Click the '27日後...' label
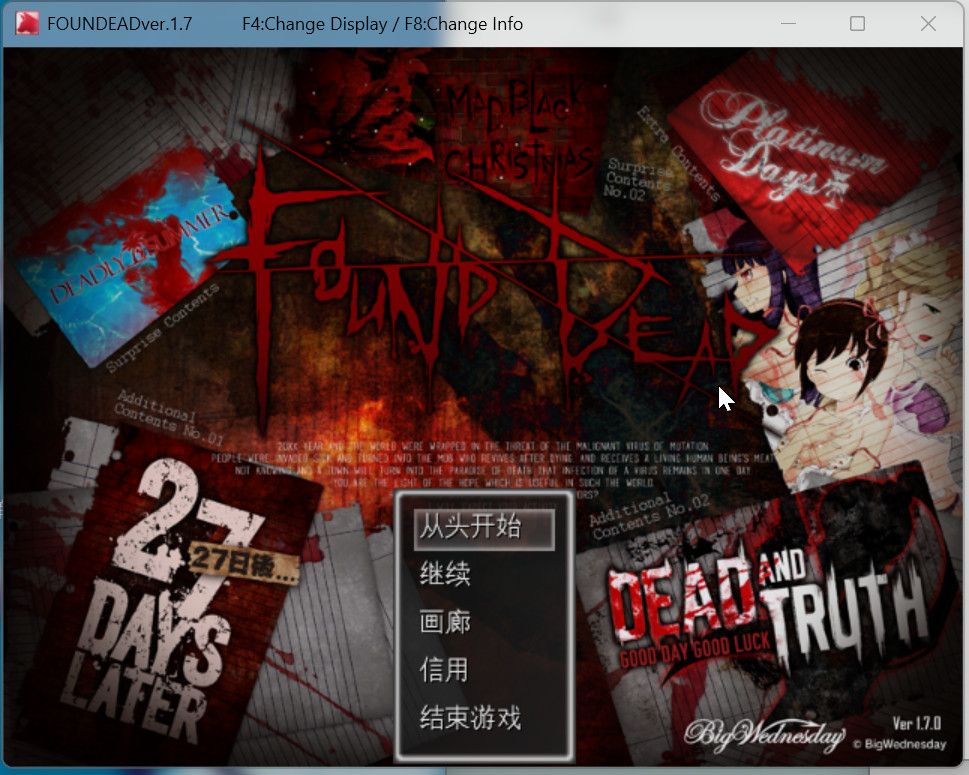 243,563
